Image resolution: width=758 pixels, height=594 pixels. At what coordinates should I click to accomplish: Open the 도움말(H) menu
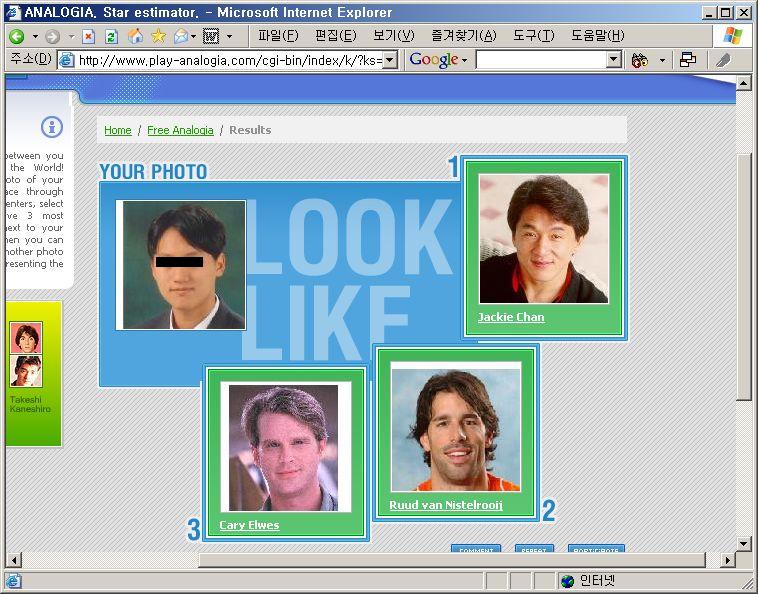tap(598, 36)
